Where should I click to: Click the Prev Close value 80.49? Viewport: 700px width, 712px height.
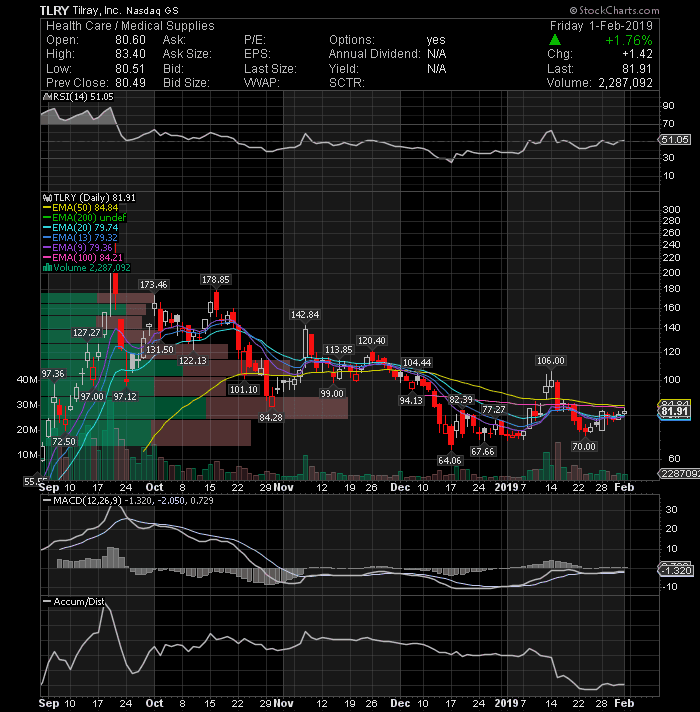130,83
